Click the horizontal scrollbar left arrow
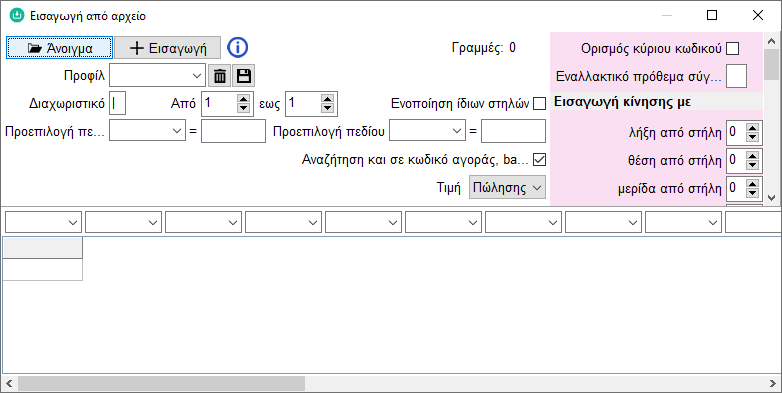782x393 pixels. tap(9, 383)
